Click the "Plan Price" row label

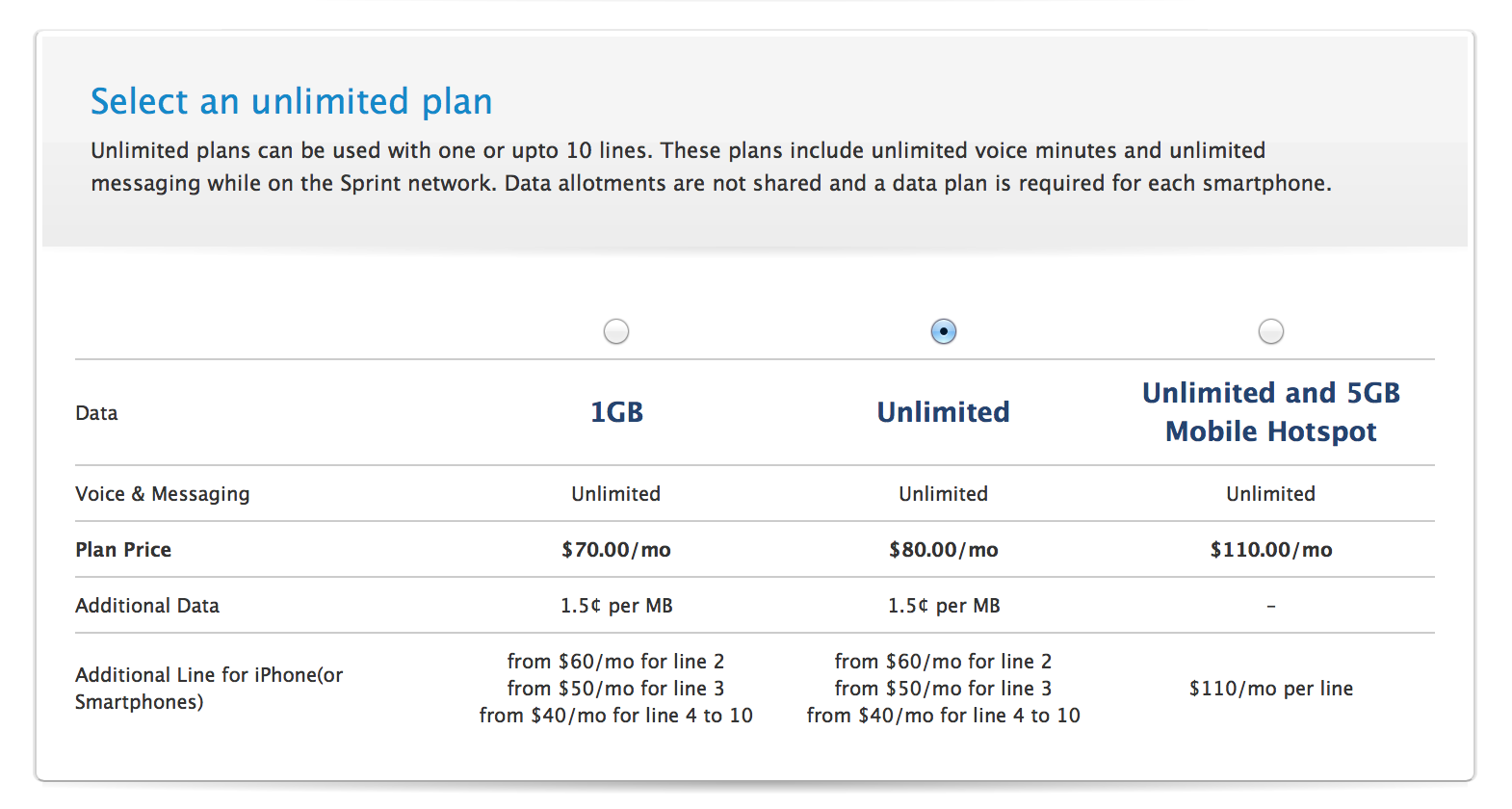(123, 550)
